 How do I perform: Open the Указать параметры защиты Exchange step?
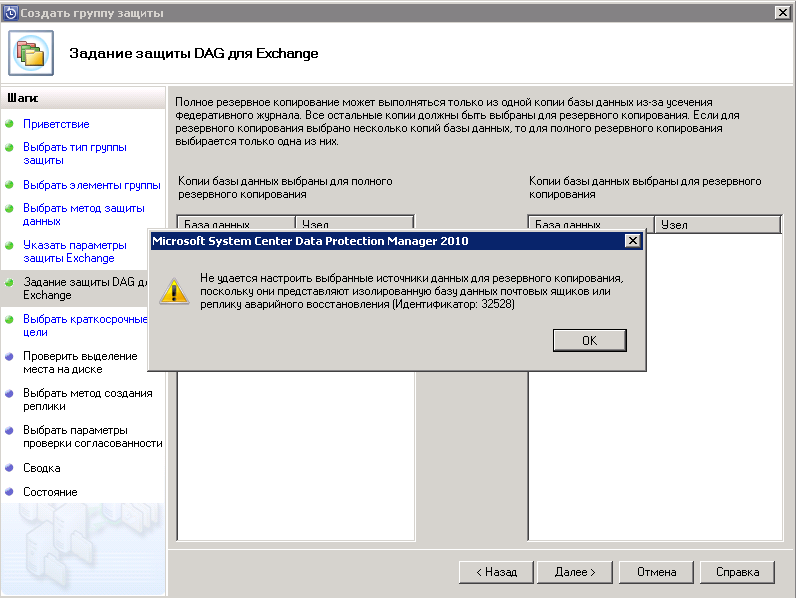[x=75, y=251]
